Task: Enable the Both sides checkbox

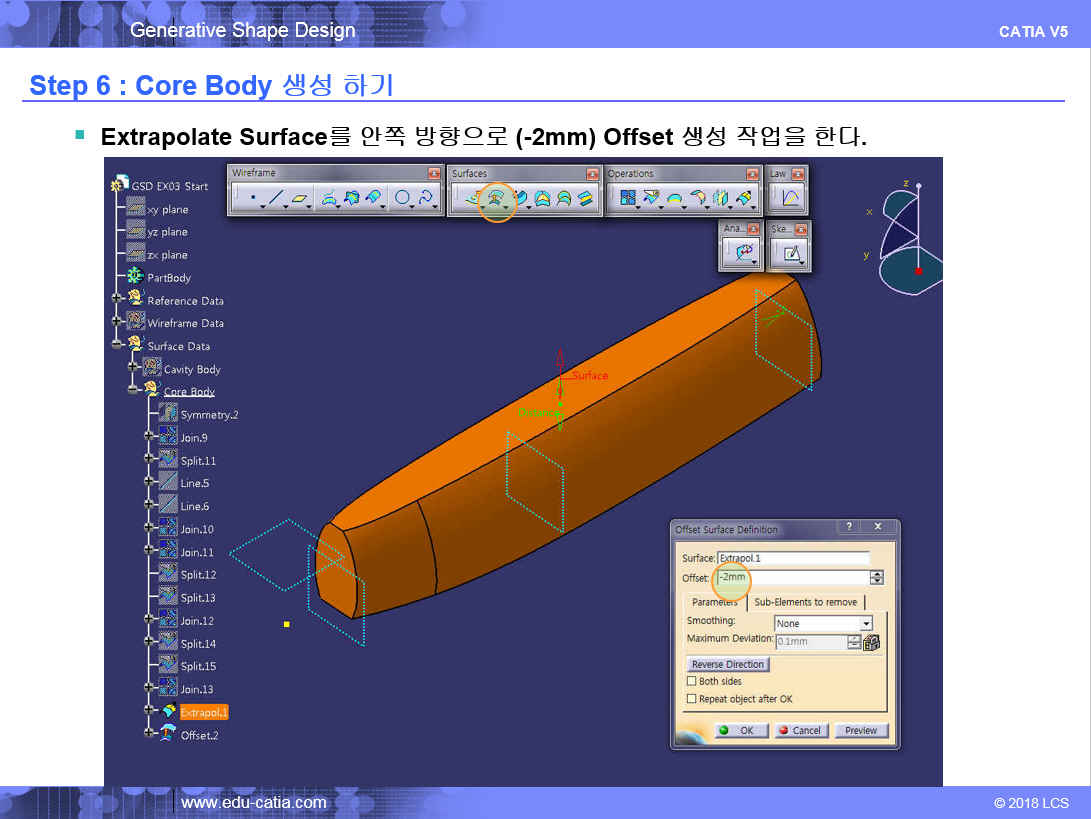Action: pos(691,682)
